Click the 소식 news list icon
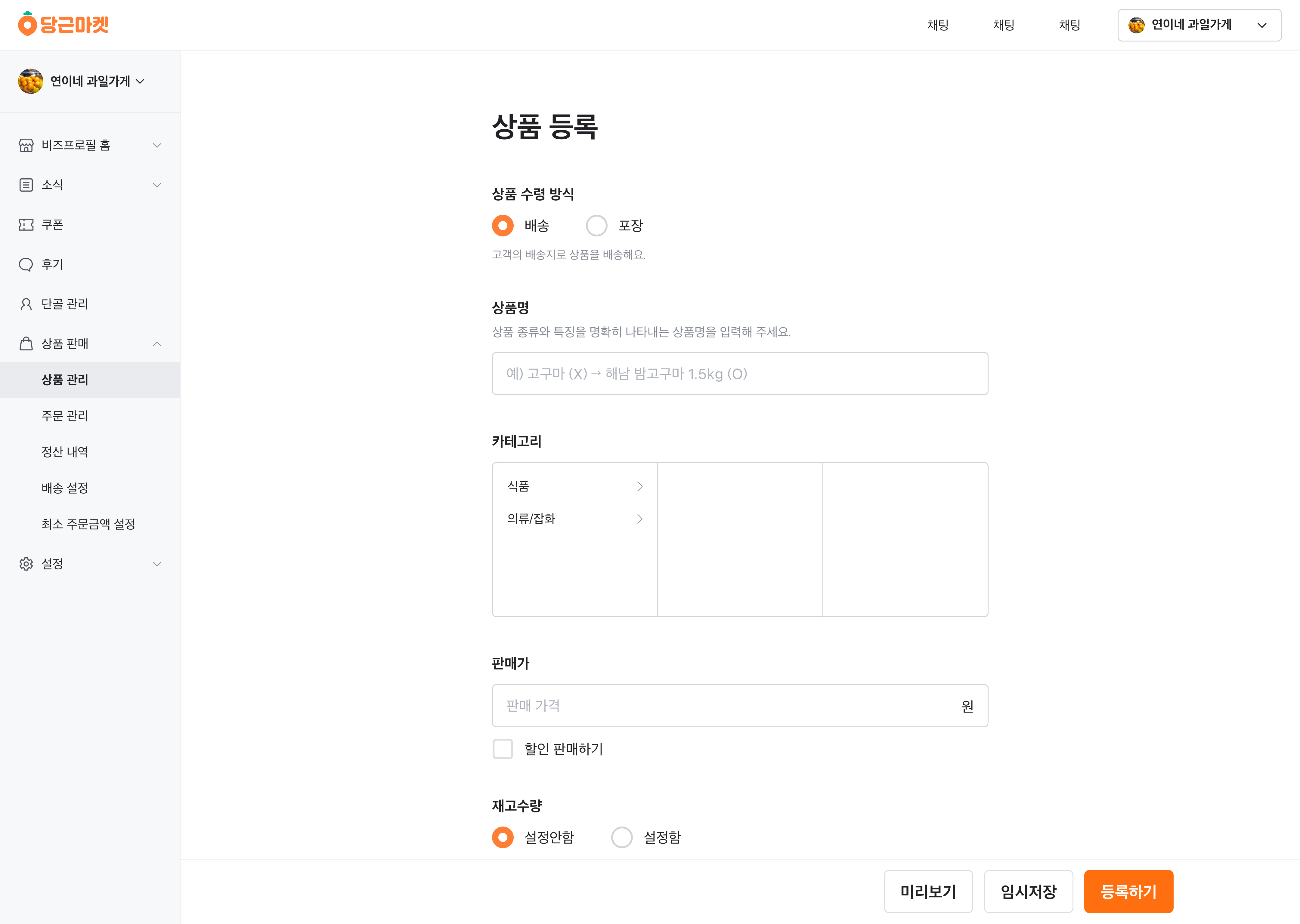 click(x=26, y=185)
